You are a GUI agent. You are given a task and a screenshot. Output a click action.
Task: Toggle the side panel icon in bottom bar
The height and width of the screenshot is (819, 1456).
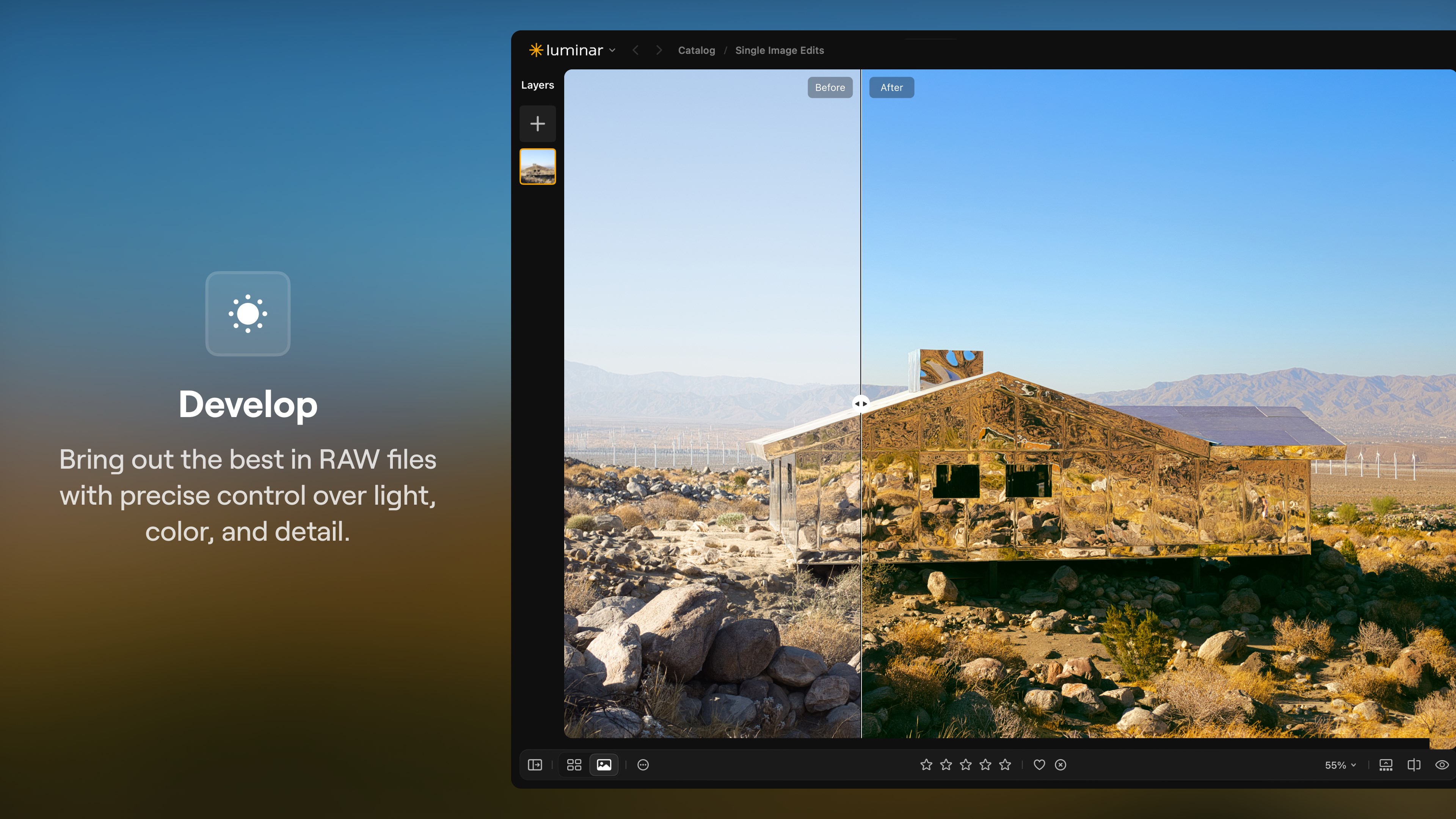535,765
